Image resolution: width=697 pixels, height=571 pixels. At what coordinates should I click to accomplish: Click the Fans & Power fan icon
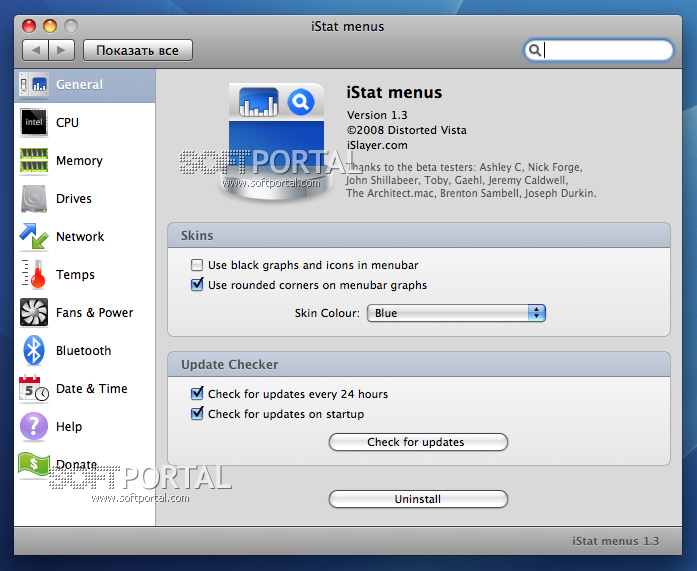tap(34, 312)
